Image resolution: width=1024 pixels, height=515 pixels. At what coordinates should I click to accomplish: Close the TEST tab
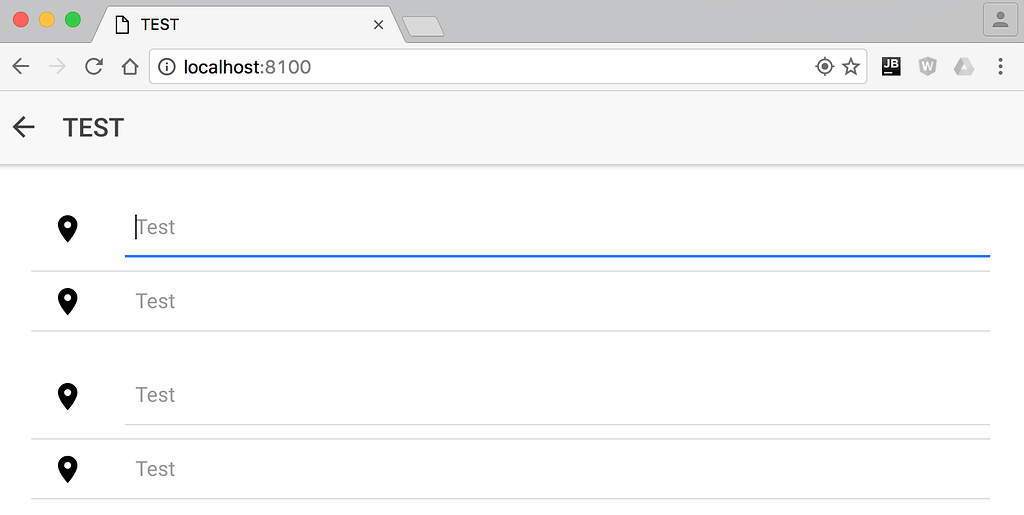pyautogui.click(x=378, y=25)
